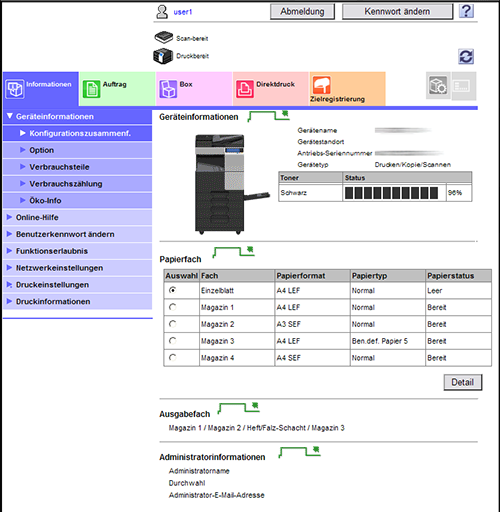Select the Magazin 4 radio button

(x=172, y=357)
